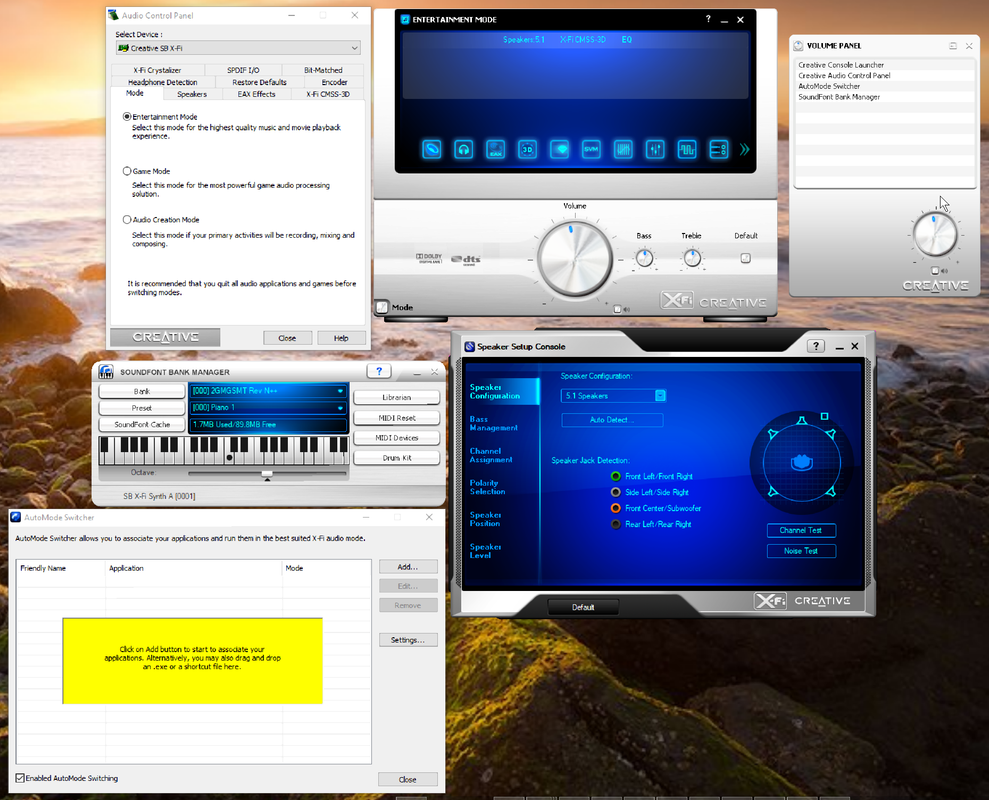The height and width of the screenshot is (800, 989).
Task: Open the EAX Effects tab
Action: point(256,94)
